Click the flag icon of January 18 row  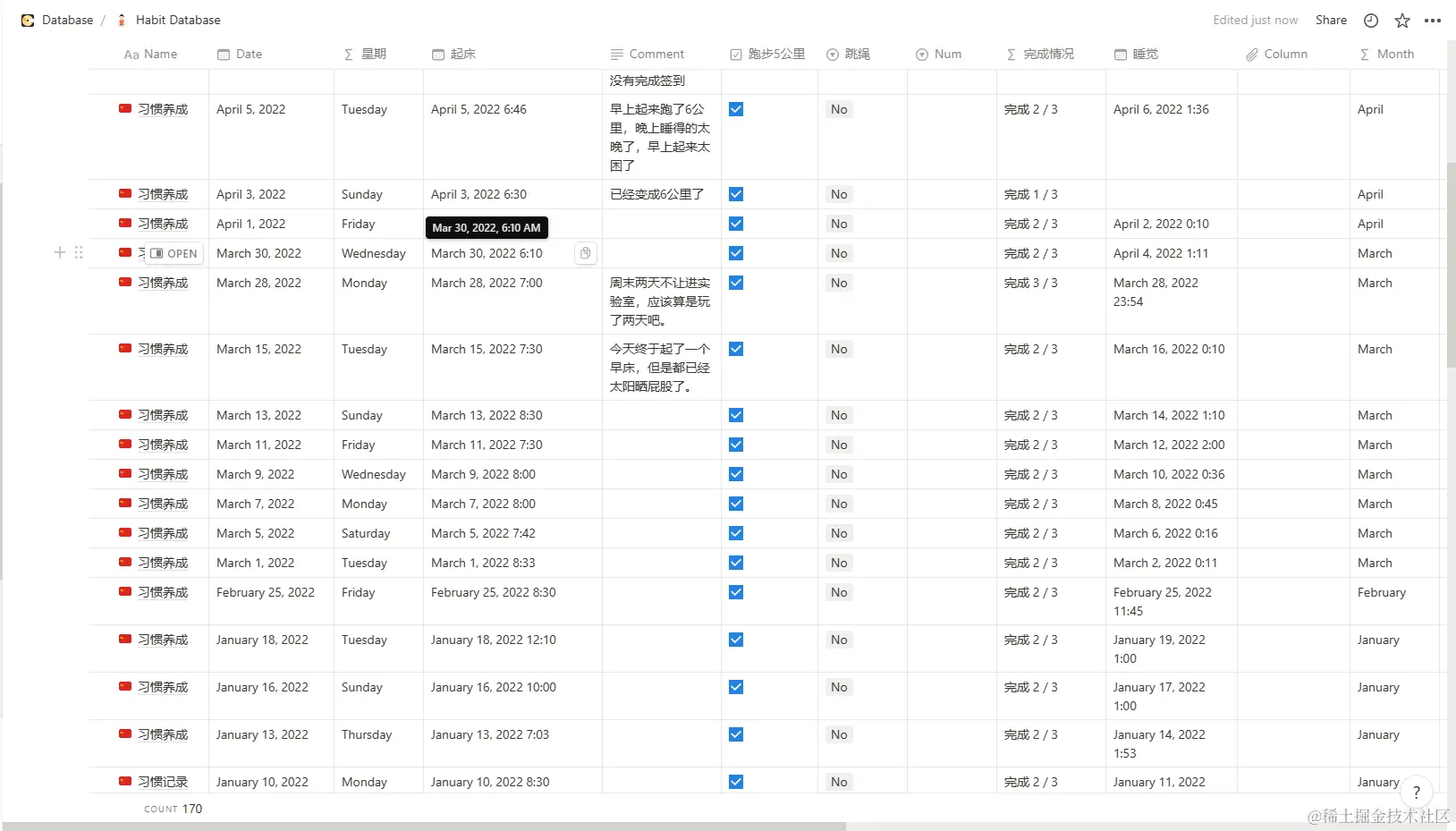click(125, 640)
